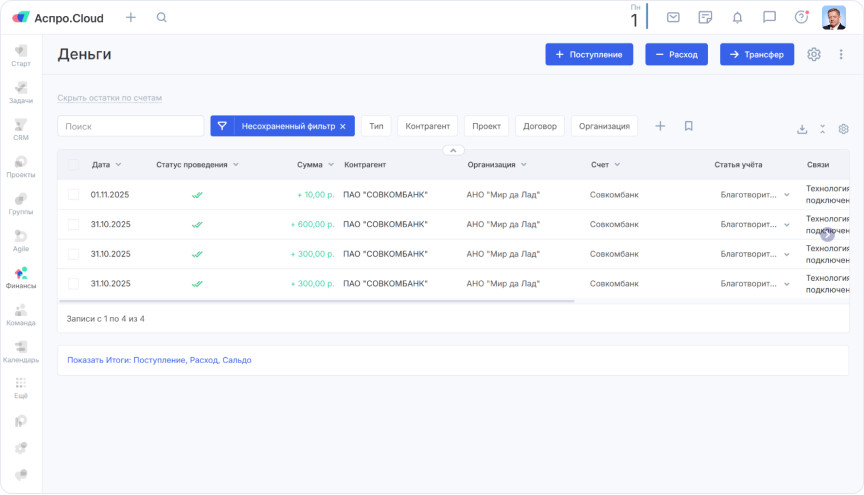Click the global search magnifier icon
The width and height of the screenshot is (864, 495).
click(x=162, y=17)
